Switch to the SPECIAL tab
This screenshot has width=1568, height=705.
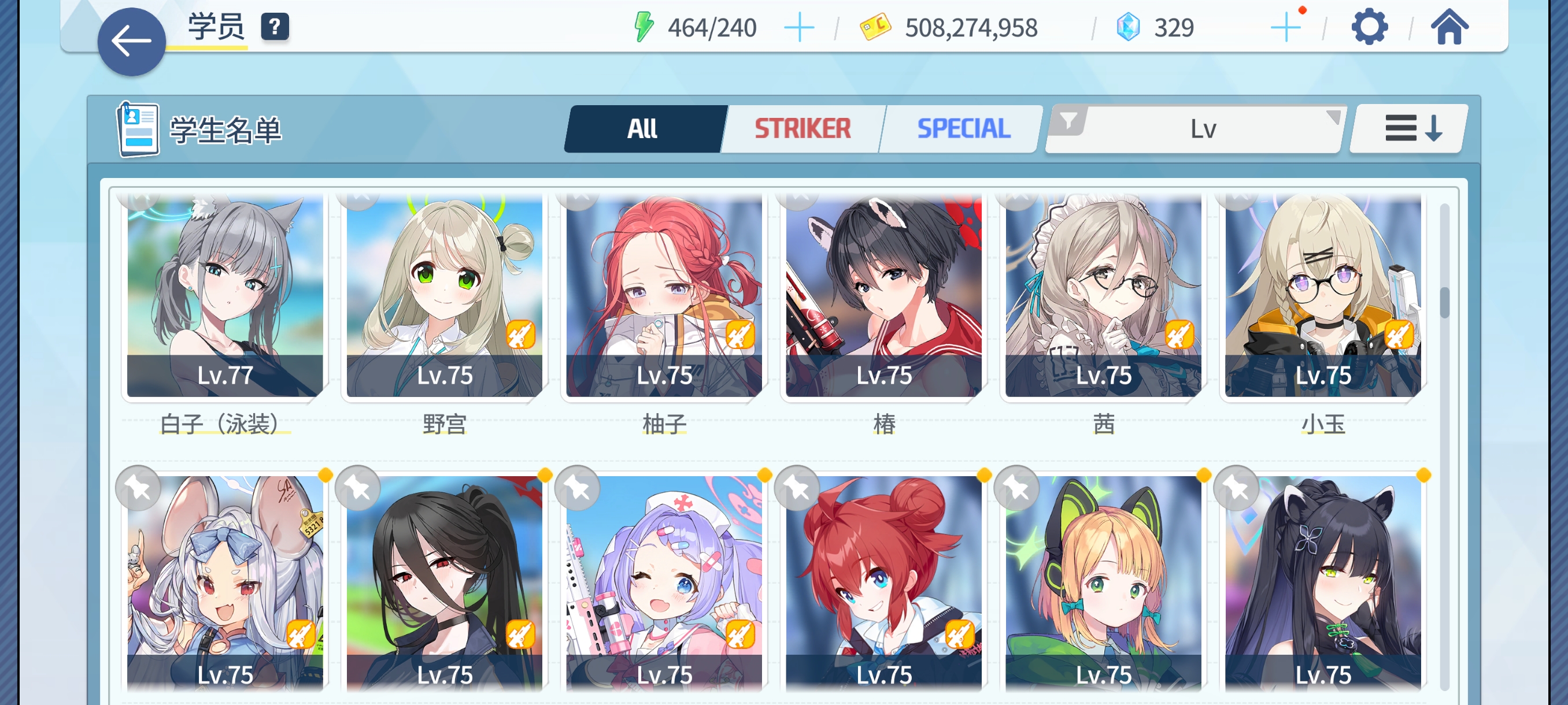click(964, 128)
